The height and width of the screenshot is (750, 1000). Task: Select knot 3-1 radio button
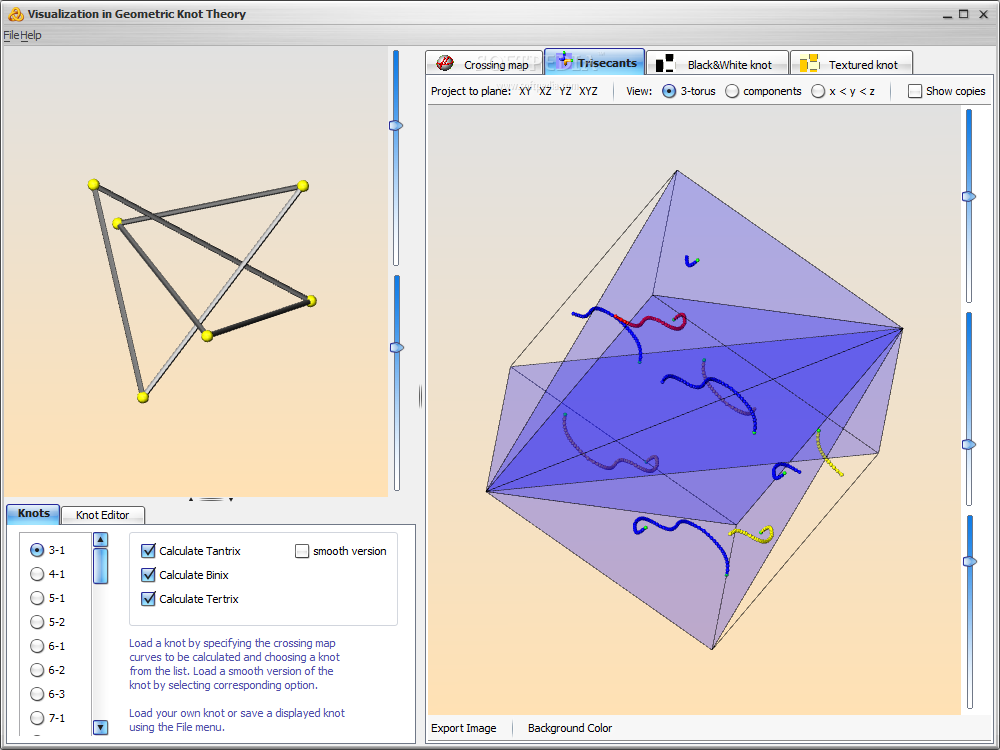37,550
